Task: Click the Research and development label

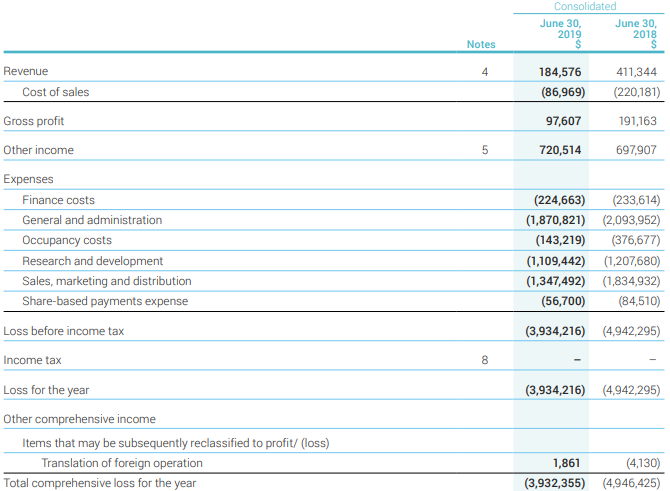Action: pyautogui.click(x=92, y=261)
